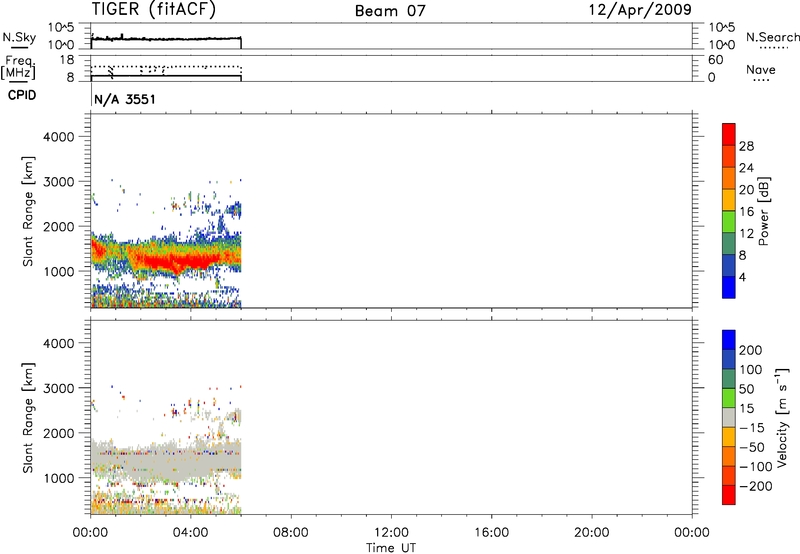Screen dimensions: 800x554
Task: Click the 3000 tick on the velocity panel
Action: pos(59,388)
